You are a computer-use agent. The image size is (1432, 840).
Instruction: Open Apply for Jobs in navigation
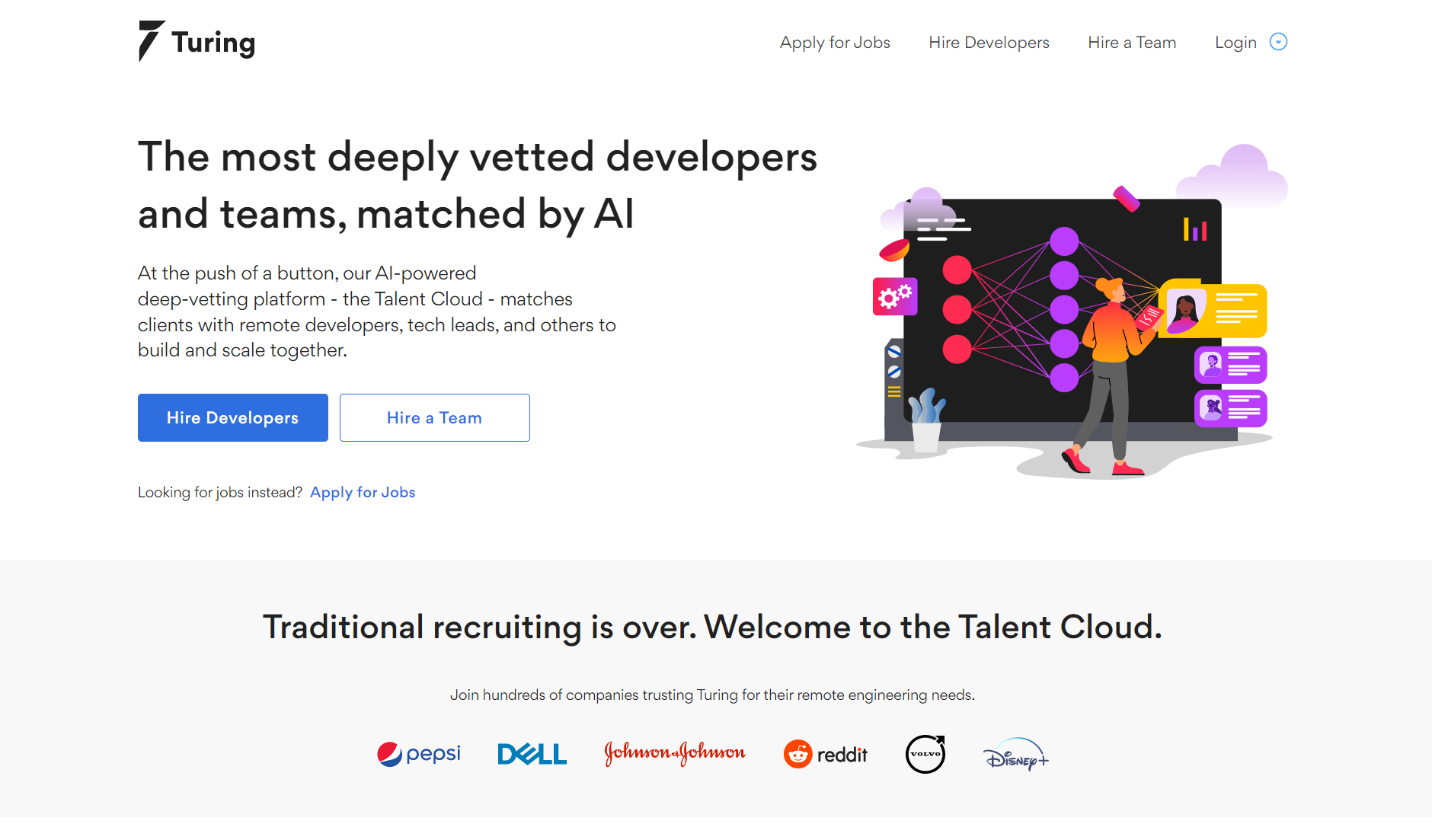(x=835, y=43)
